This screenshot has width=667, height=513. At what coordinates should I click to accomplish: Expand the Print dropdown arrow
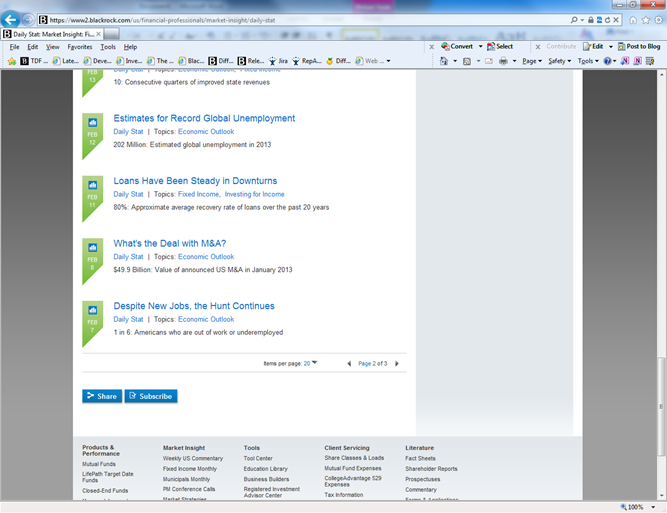point(514,61)
